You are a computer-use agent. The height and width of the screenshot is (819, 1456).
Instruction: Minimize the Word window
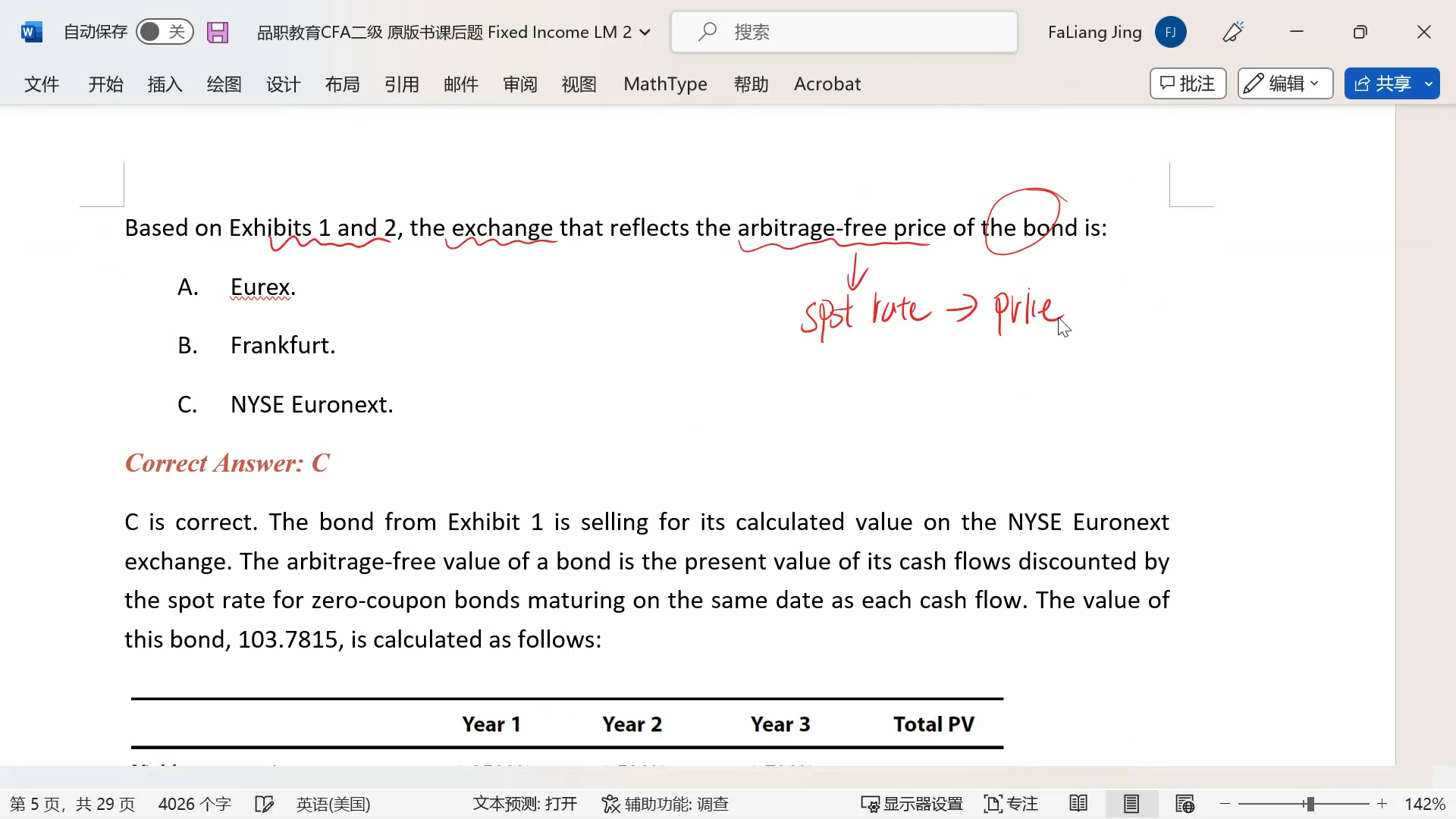1297,32
